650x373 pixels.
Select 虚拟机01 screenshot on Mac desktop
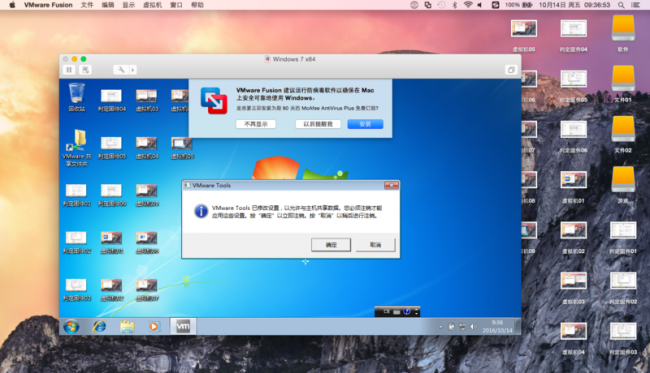coord(574,186)
